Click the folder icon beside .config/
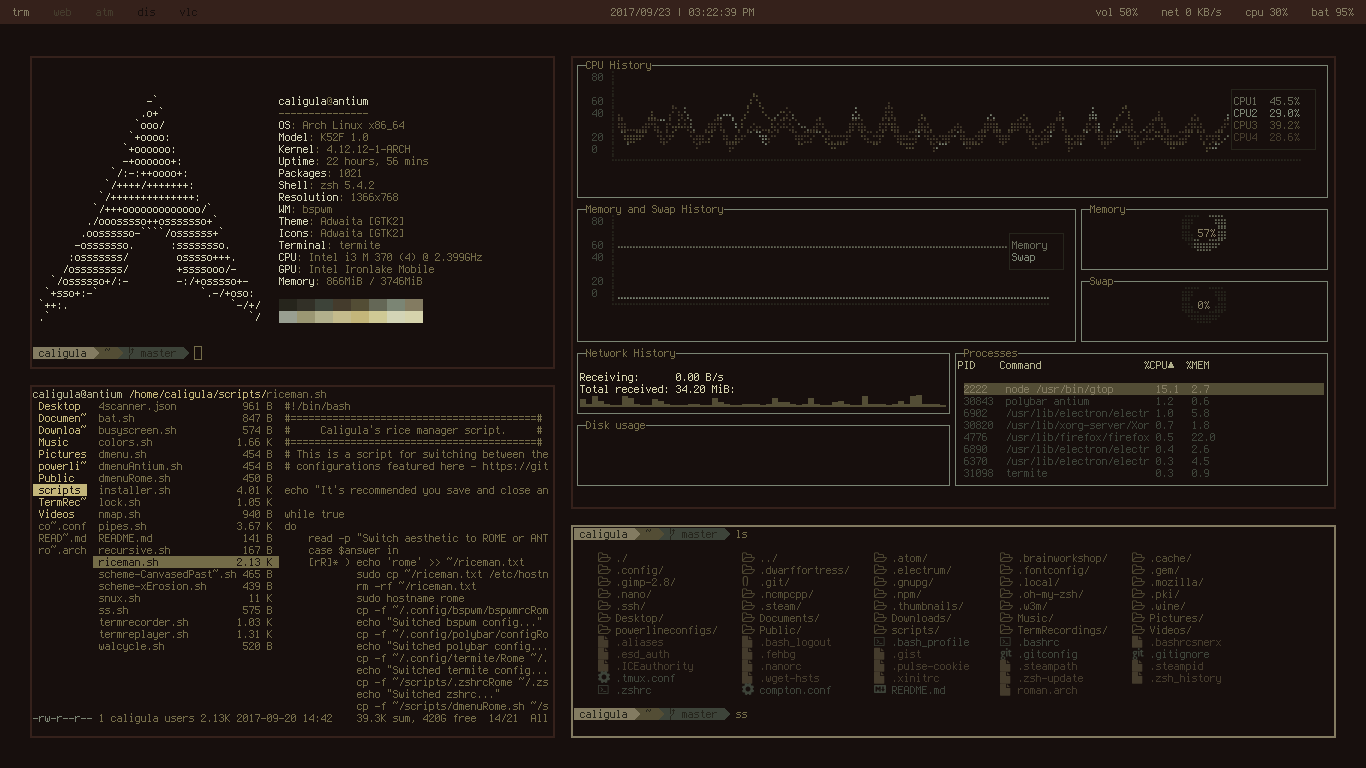This screenshot has height=768, width=1366. [604, 570]
